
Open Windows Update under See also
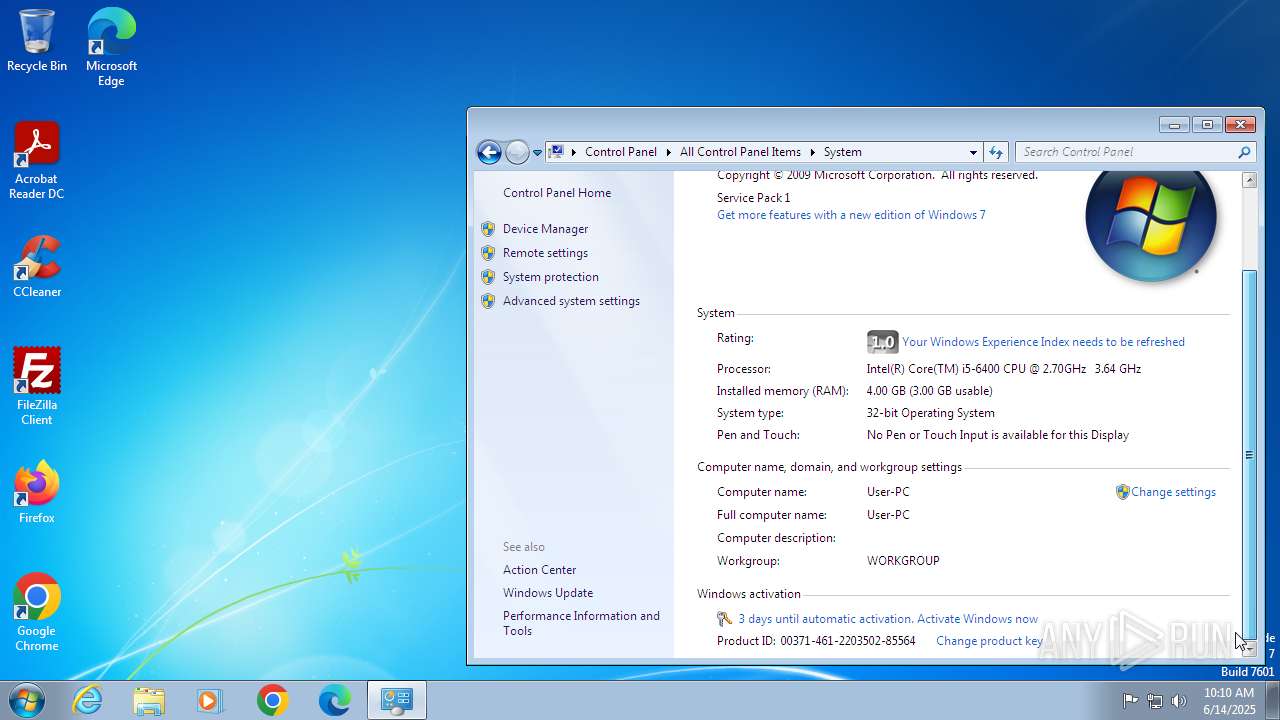548,593
